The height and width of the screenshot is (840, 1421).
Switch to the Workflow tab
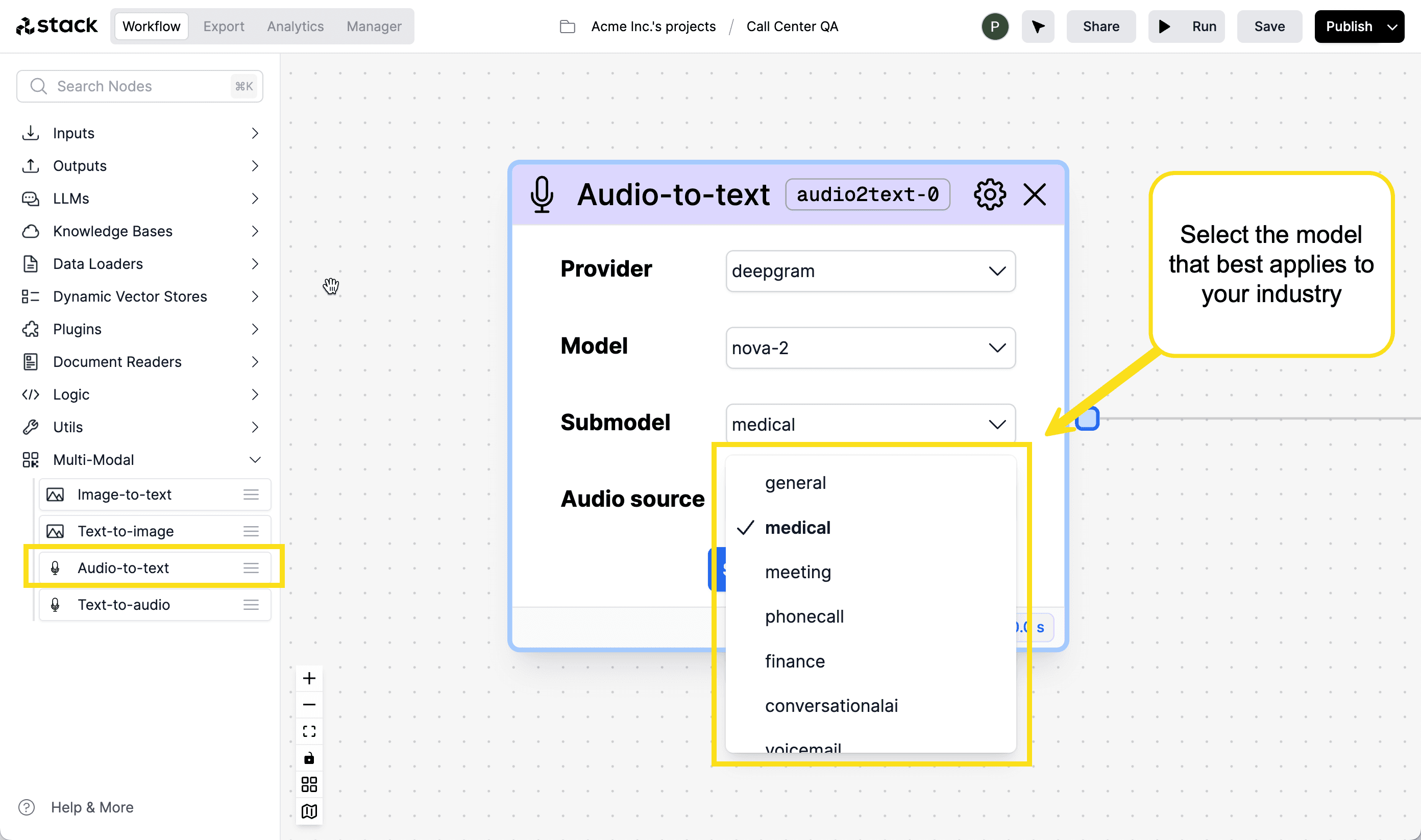[x=151, y=27]
